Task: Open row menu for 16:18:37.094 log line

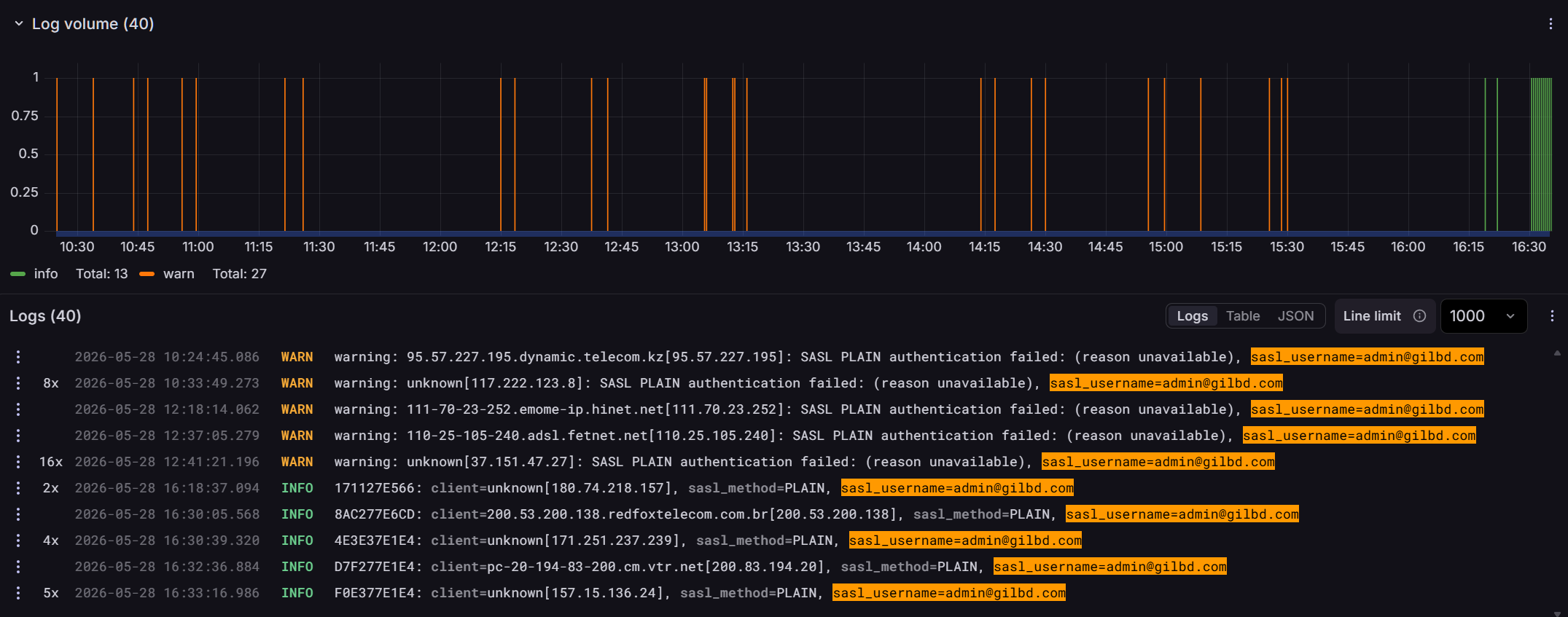Action: point(18,488)
